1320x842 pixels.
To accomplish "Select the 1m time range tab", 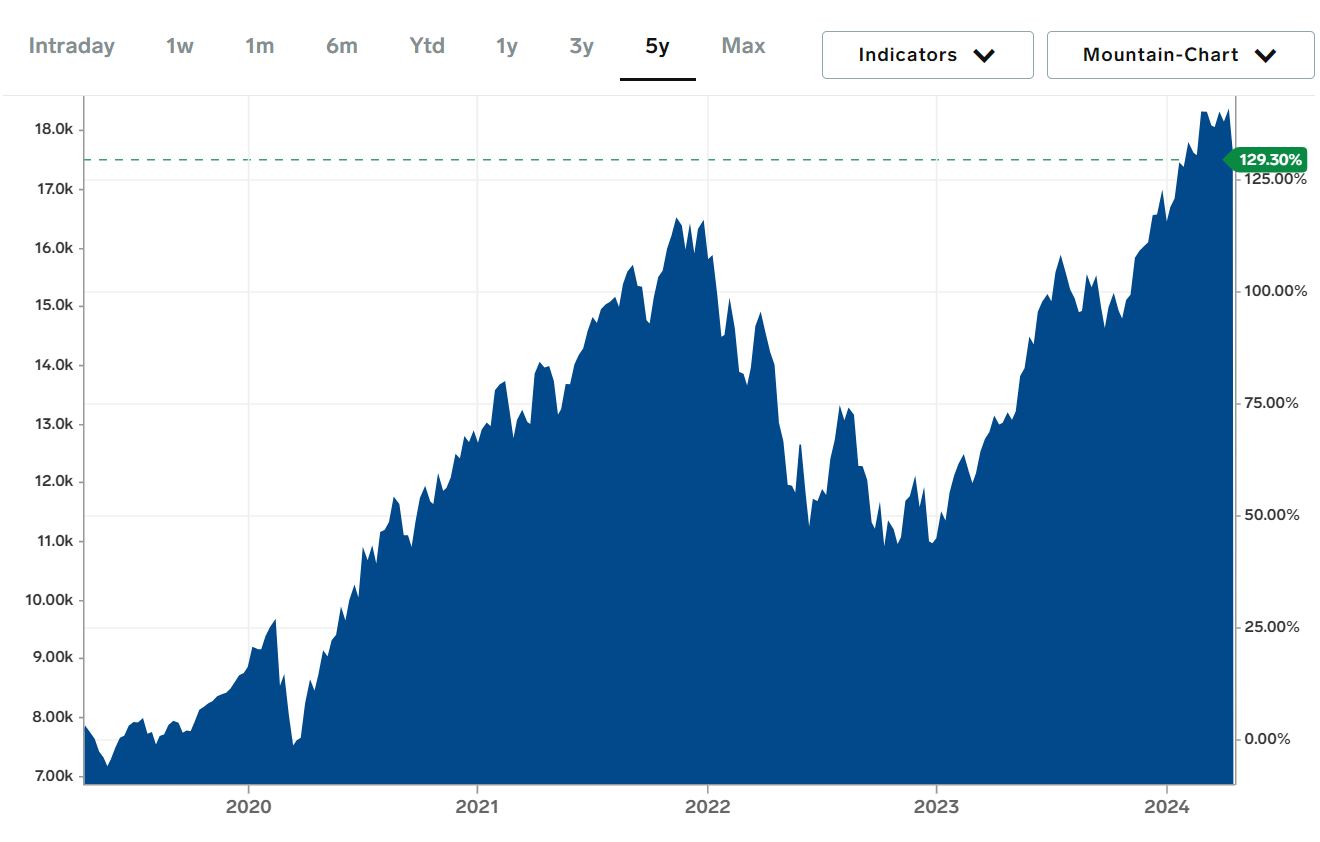I will 259,46.
